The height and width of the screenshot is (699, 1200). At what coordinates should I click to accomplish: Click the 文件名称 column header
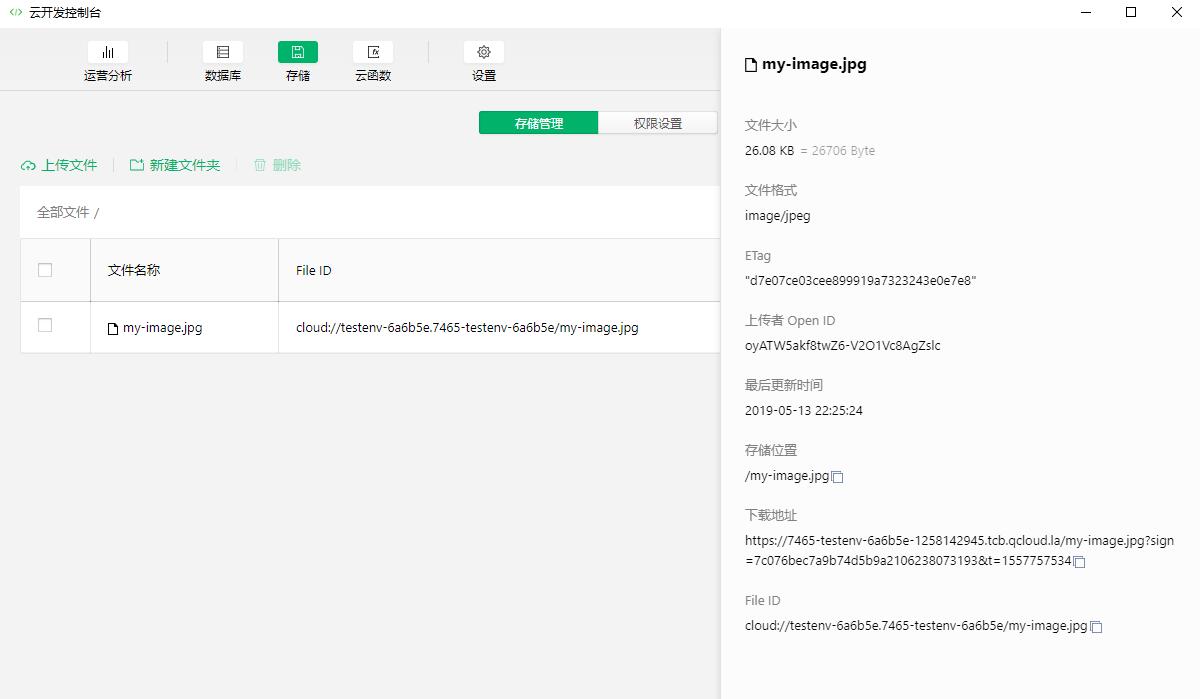click(x=134, y=270)
